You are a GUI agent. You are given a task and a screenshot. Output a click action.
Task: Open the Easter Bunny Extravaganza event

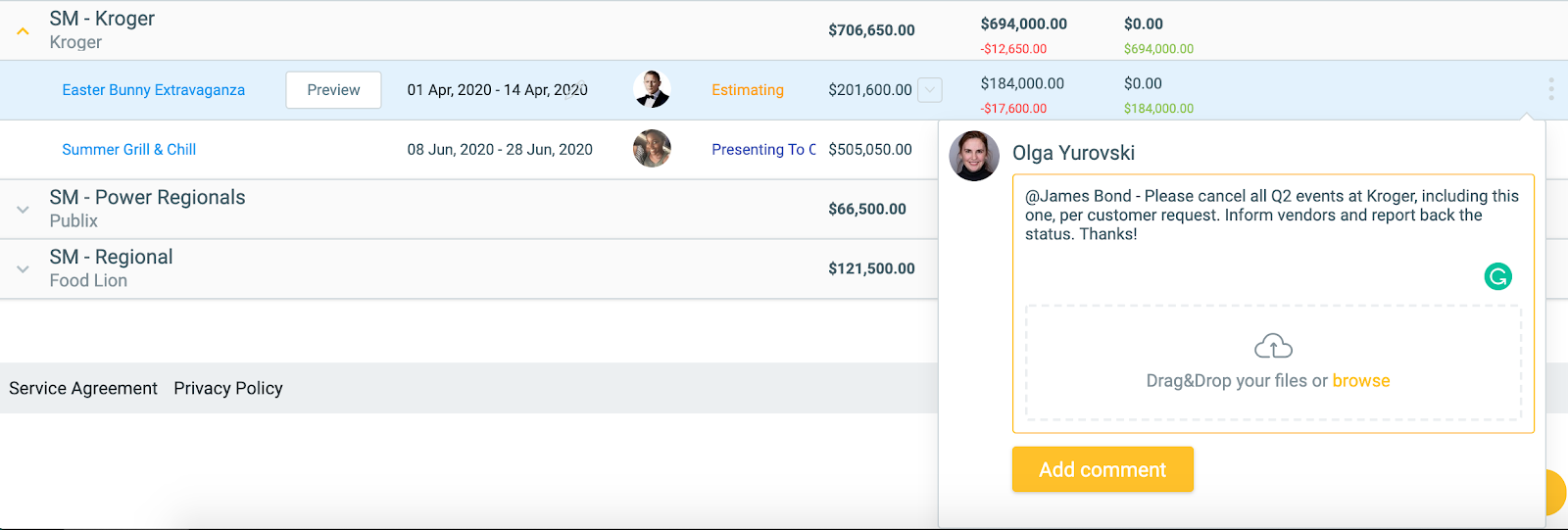[x=154, y=90]
